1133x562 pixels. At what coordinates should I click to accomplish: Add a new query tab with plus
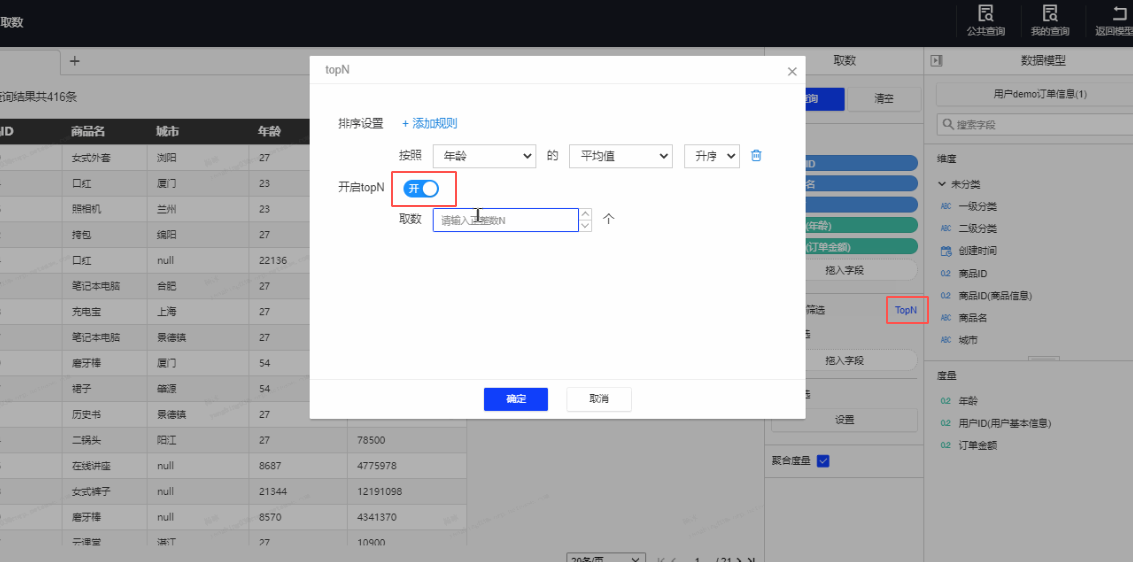tap(74, 61)
